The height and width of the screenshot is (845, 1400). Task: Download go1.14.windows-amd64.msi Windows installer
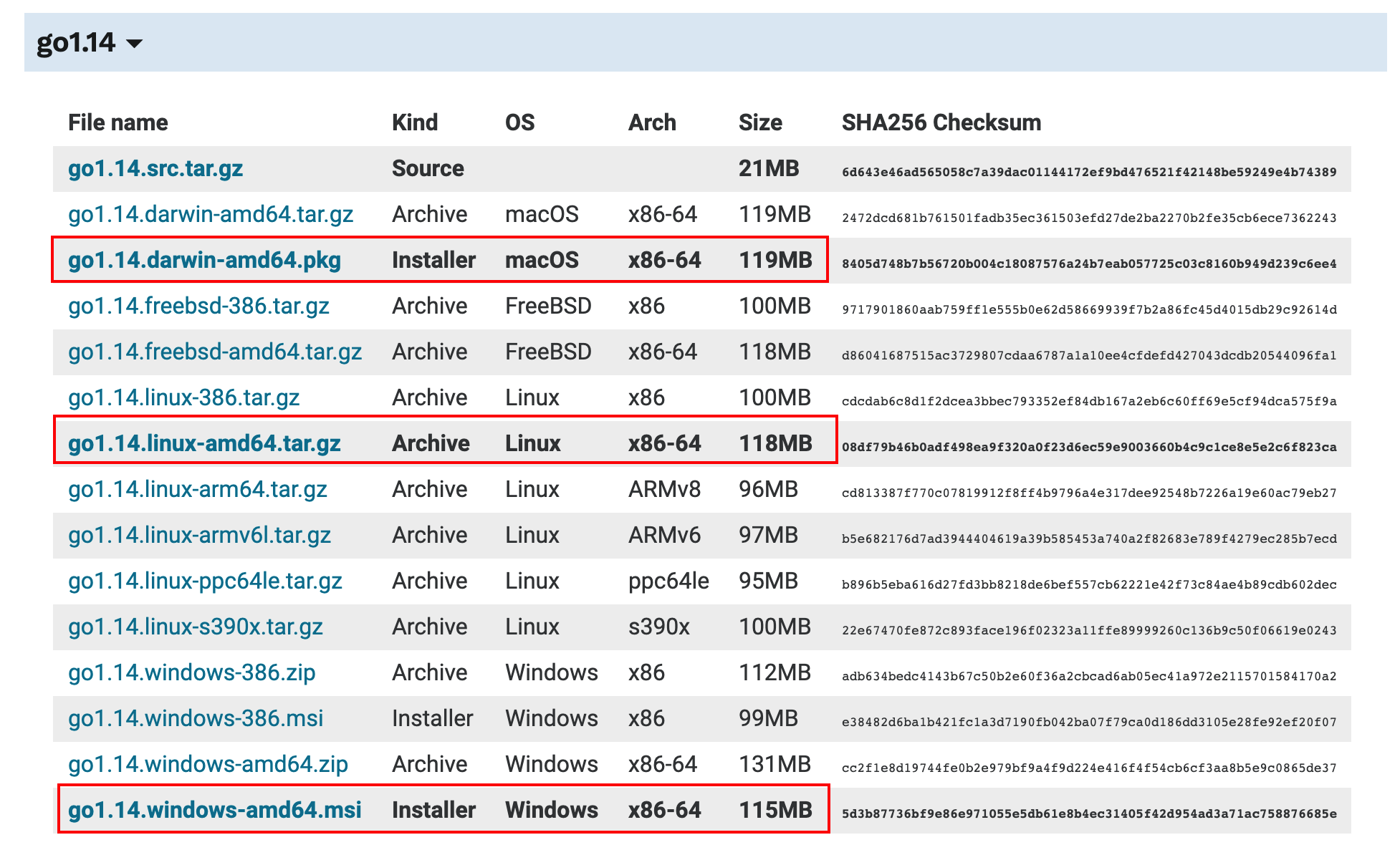click(x=214, y=811)
